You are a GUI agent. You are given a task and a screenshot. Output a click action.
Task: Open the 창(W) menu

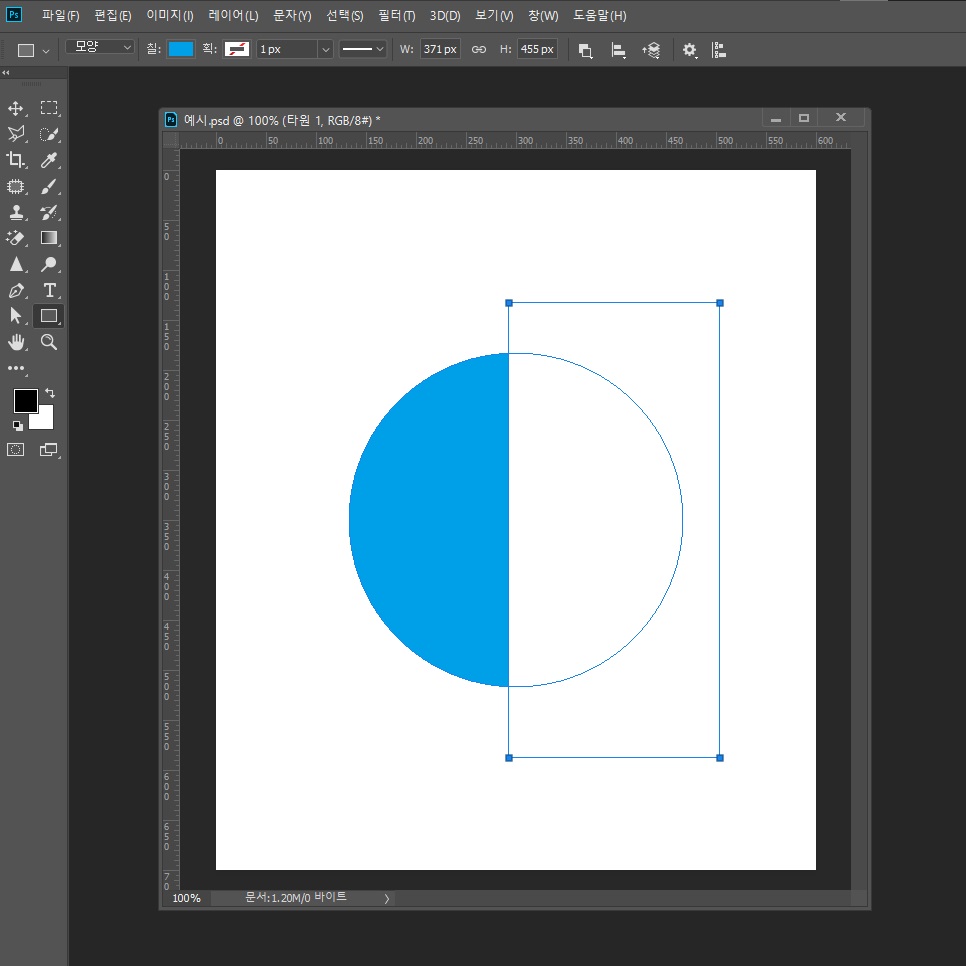tap(543, 15)
